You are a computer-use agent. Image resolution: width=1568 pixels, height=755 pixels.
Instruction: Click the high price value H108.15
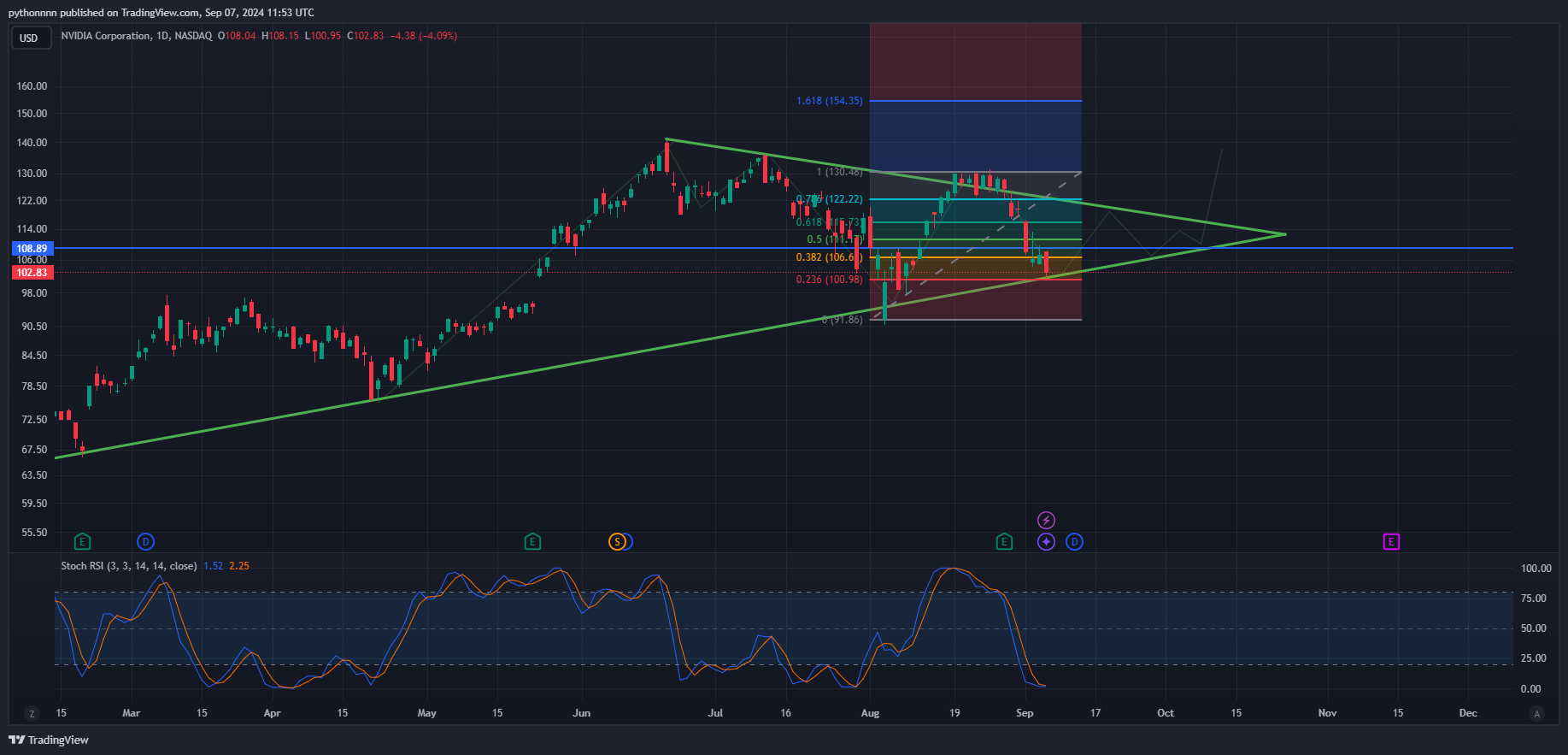[x=280, y=36]
